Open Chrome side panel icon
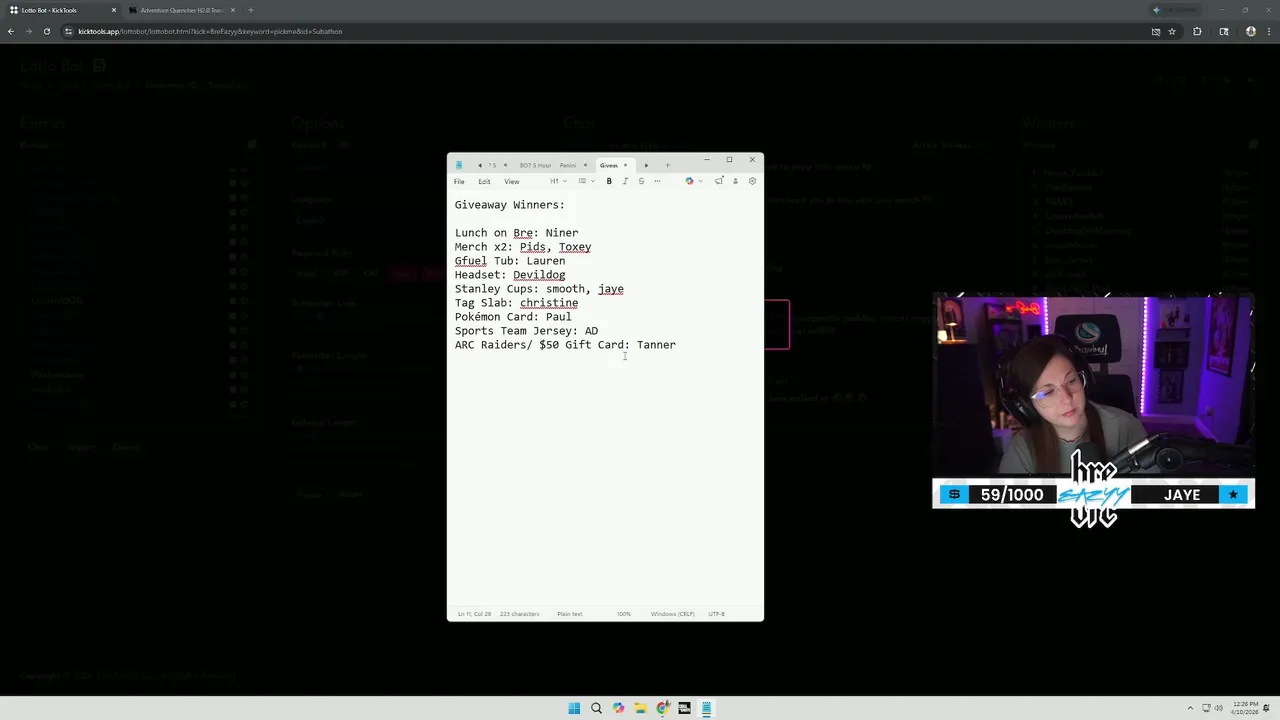The image size is (1280, 720). [x=1224, y=31]
